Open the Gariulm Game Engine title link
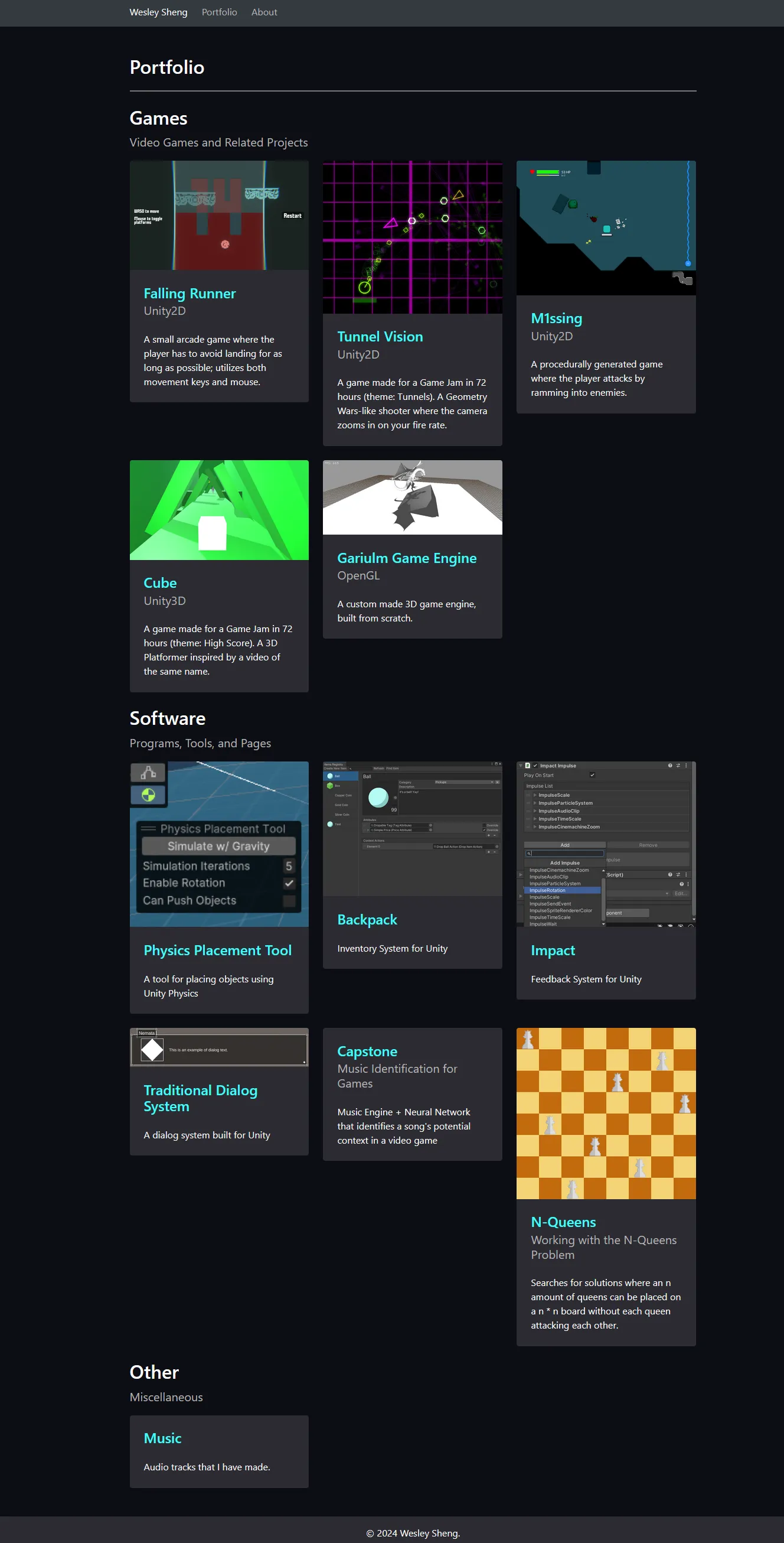The image size is (784, 1543). click(x=407, y=558)
